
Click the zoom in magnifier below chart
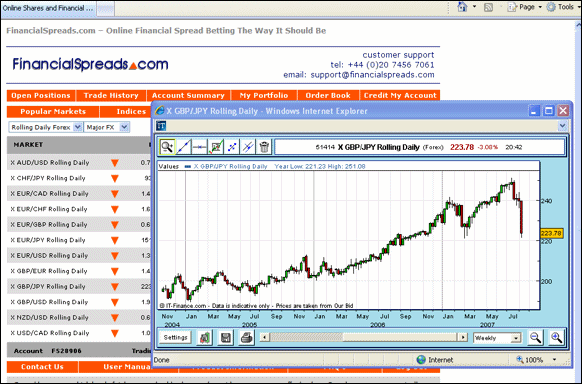556,338
